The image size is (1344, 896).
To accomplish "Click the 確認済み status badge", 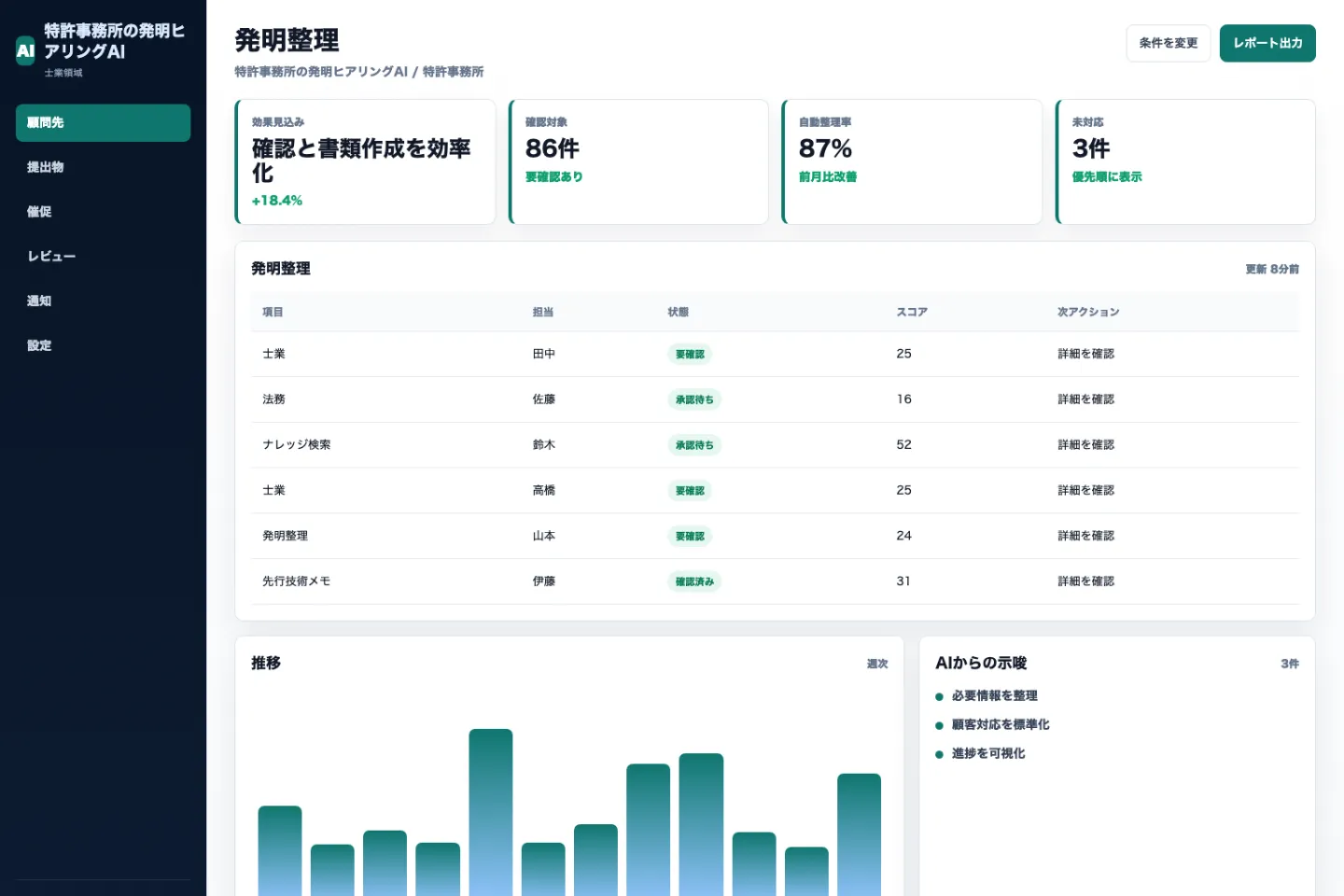I will (x=694, y=581).
